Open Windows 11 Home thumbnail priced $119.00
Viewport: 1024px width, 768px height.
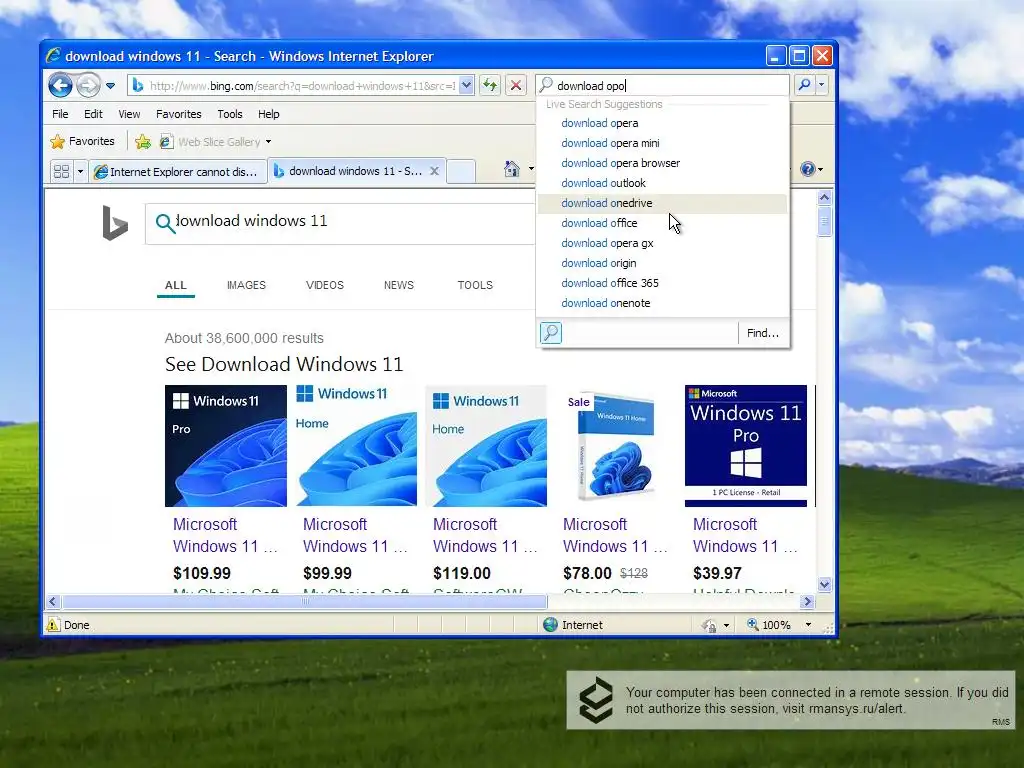486,446
